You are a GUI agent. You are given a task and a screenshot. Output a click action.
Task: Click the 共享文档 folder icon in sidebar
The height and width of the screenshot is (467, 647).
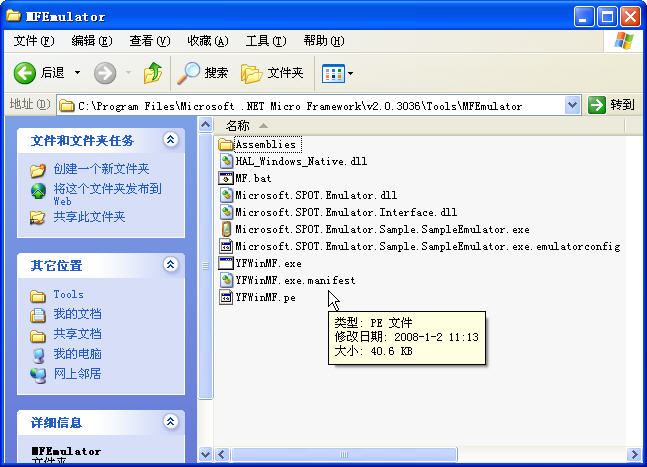coord(38,336)
